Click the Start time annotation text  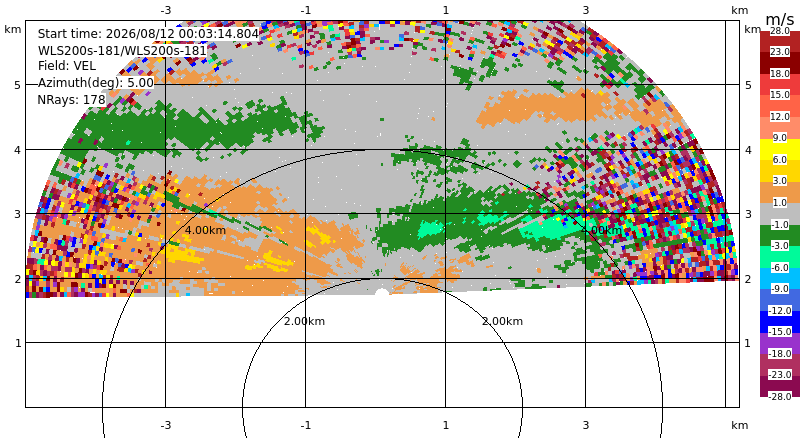(x=148, y=34)
